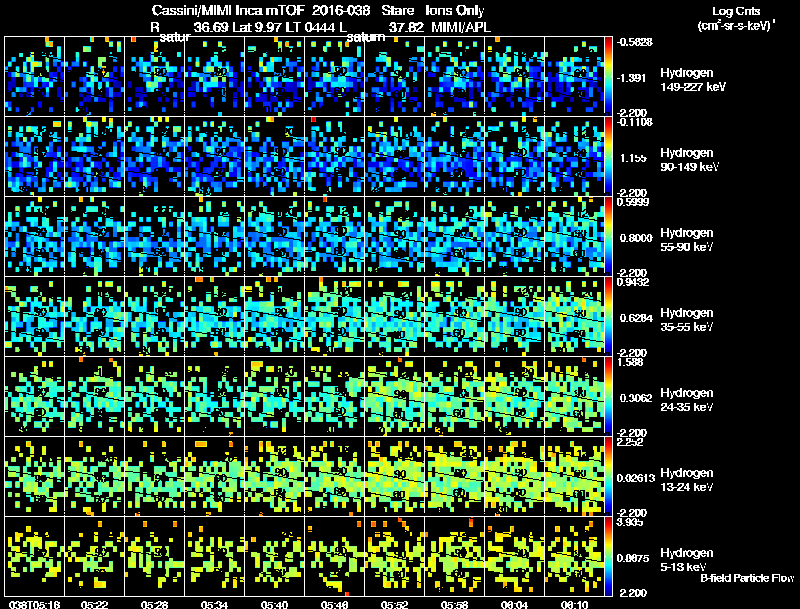The width and height of the screenshot is (800, 609).
Task: Select the 'Hydrogen 24-35 keV' row label
Action: point(687,400)
